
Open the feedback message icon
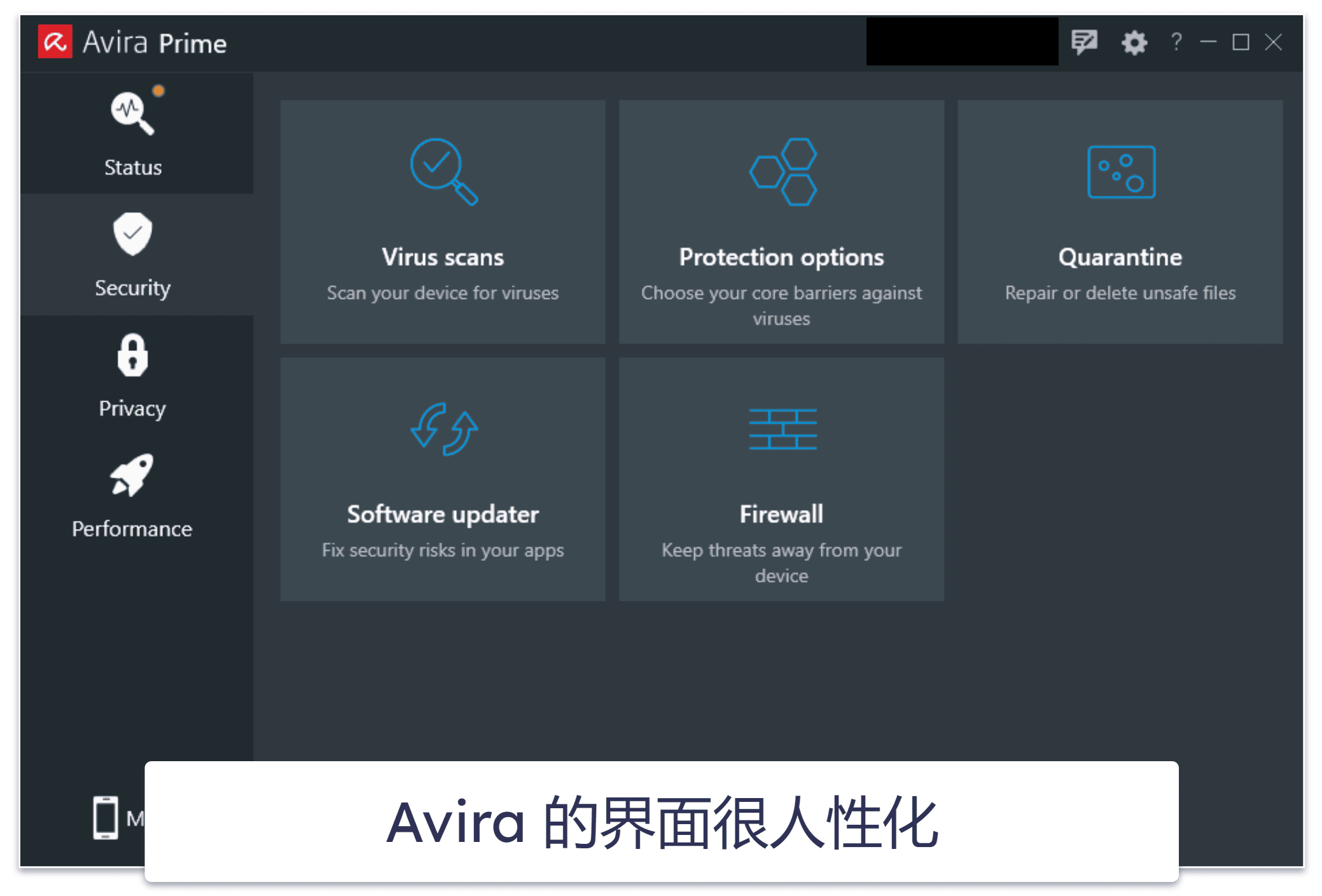pyautogui.click(x=1084, y=43)
